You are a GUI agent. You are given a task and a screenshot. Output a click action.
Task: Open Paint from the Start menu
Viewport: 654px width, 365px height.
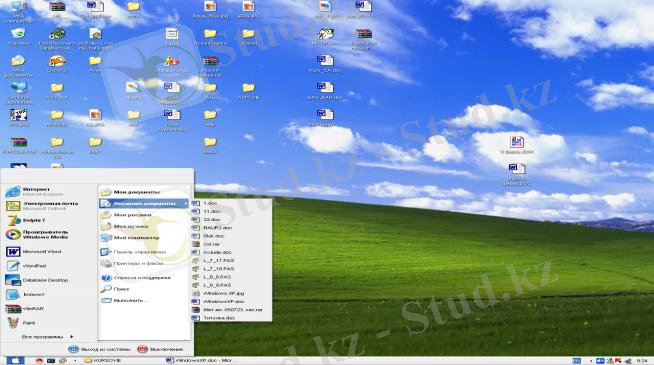pos(21,323)
